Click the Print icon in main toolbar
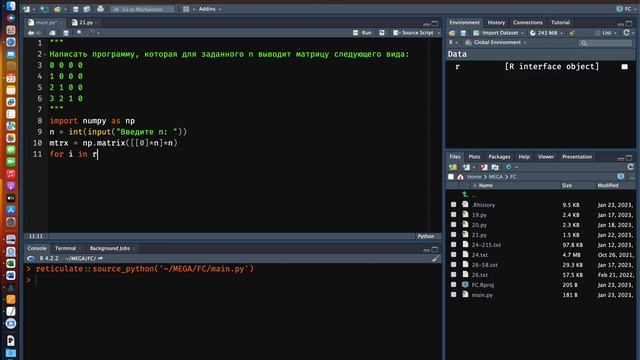 click(x=100, y=9)
